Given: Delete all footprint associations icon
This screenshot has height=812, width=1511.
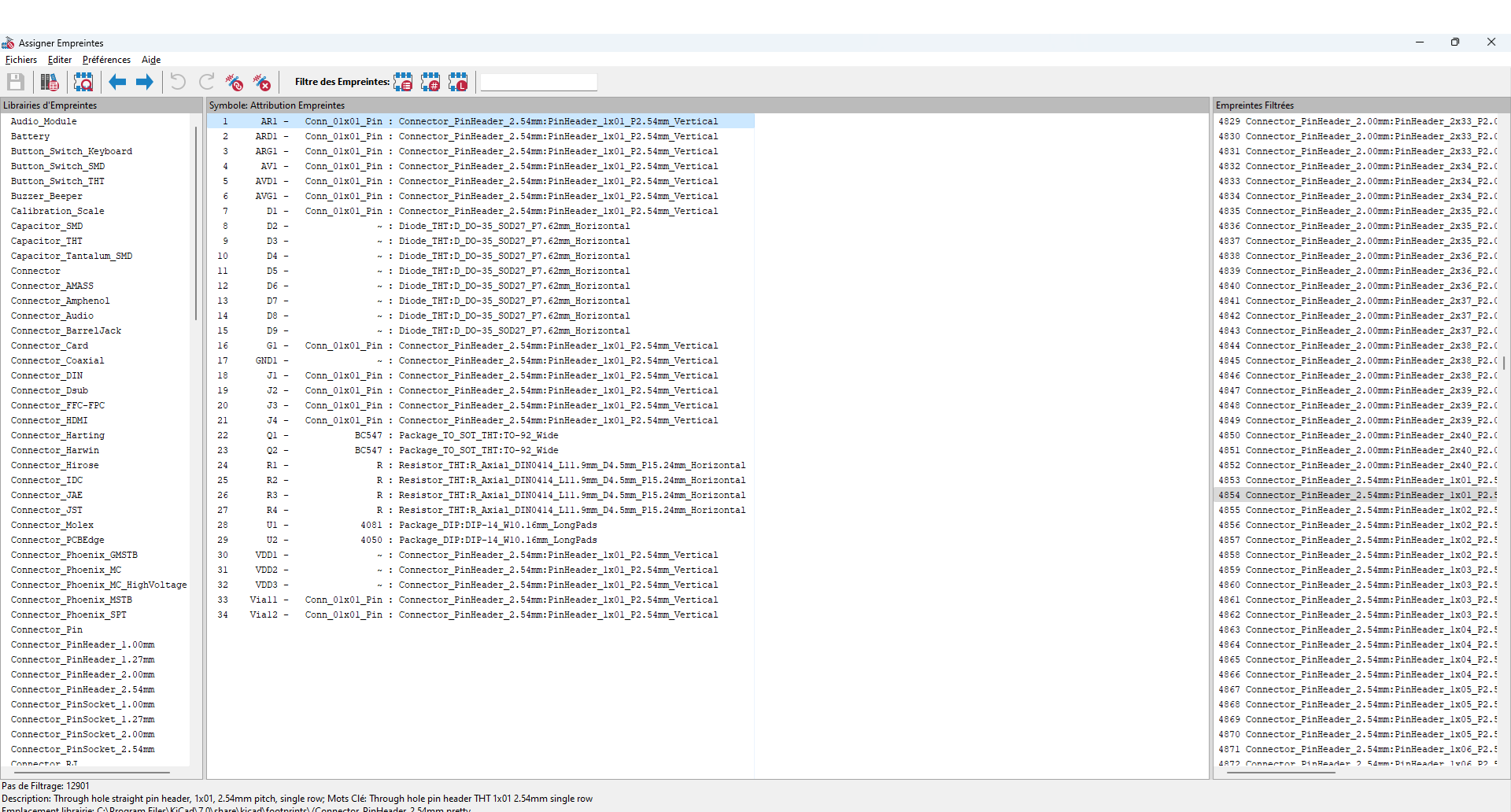Looking at the screenshot, I should (262, 82).
